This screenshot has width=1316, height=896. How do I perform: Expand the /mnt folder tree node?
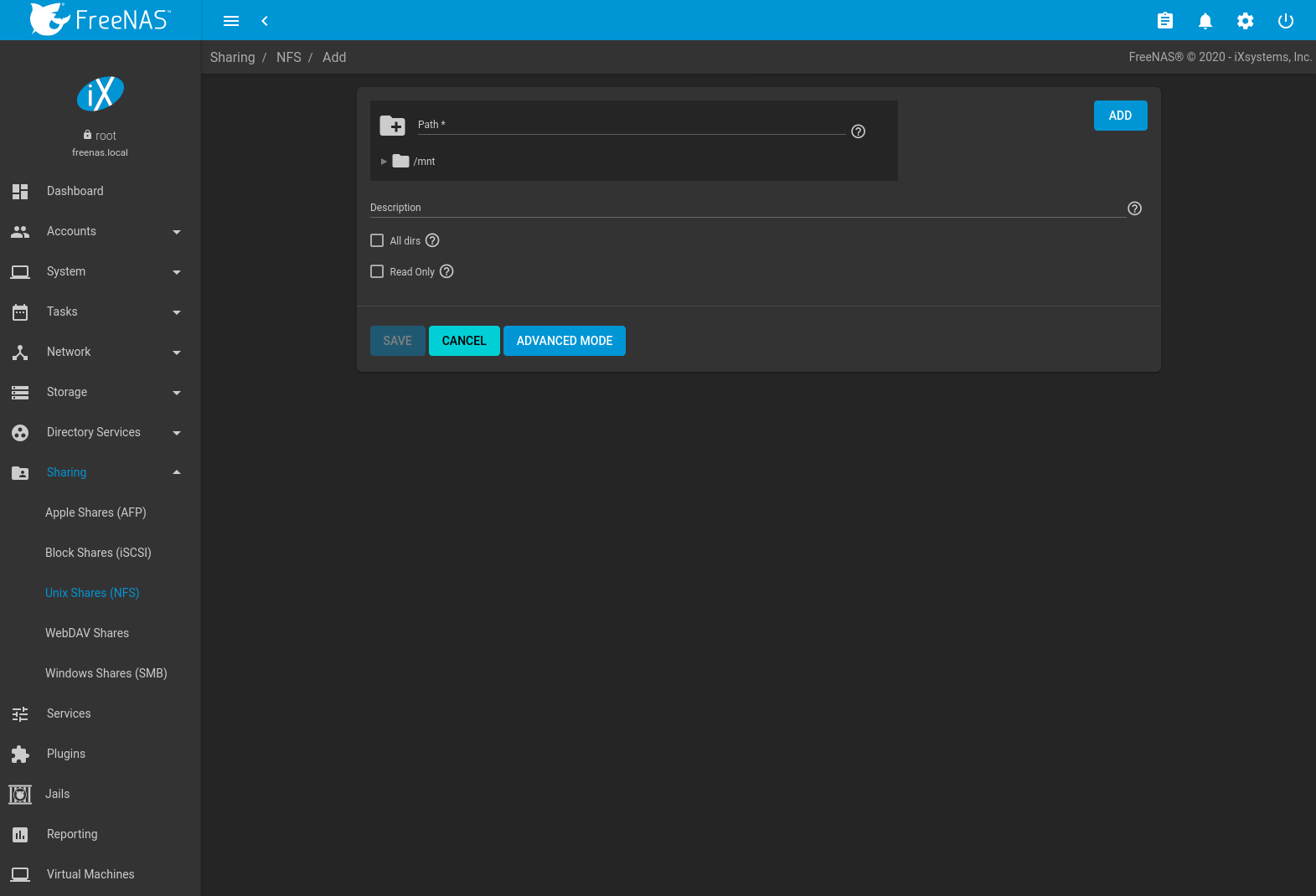click(384, 162)
